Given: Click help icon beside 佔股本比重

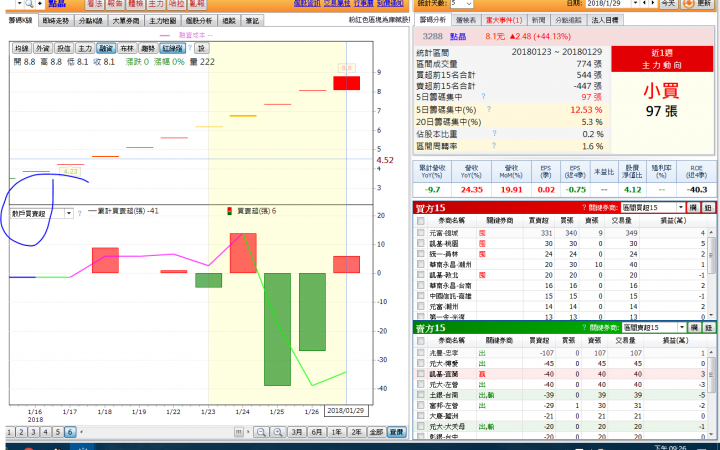Looking at the screenshot, I should (x=495, y=133).
